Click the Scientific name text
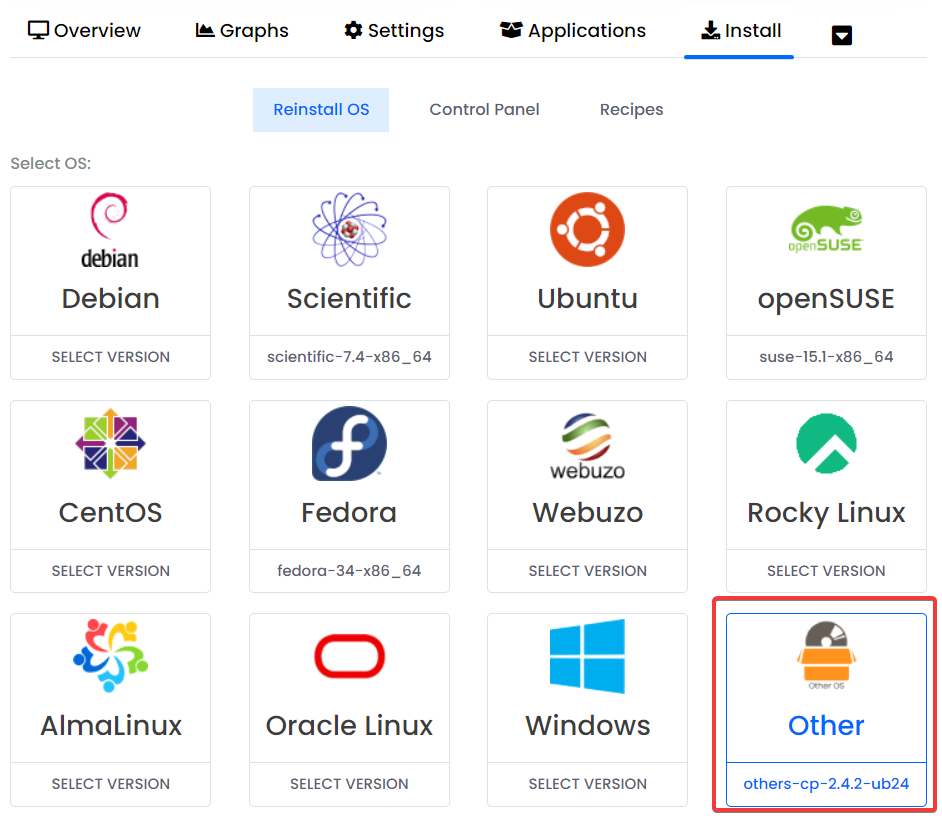The image size is (942, 824). 349,299
